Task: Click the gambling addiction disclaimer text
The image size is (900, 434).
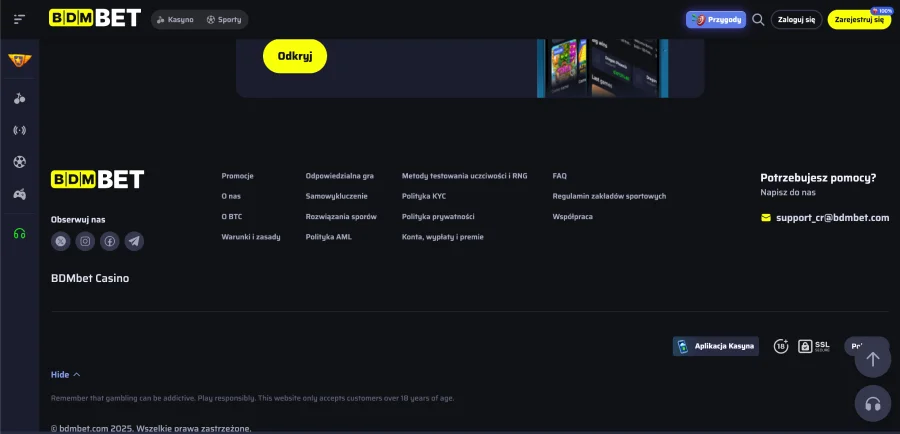Action: point(253,398)
